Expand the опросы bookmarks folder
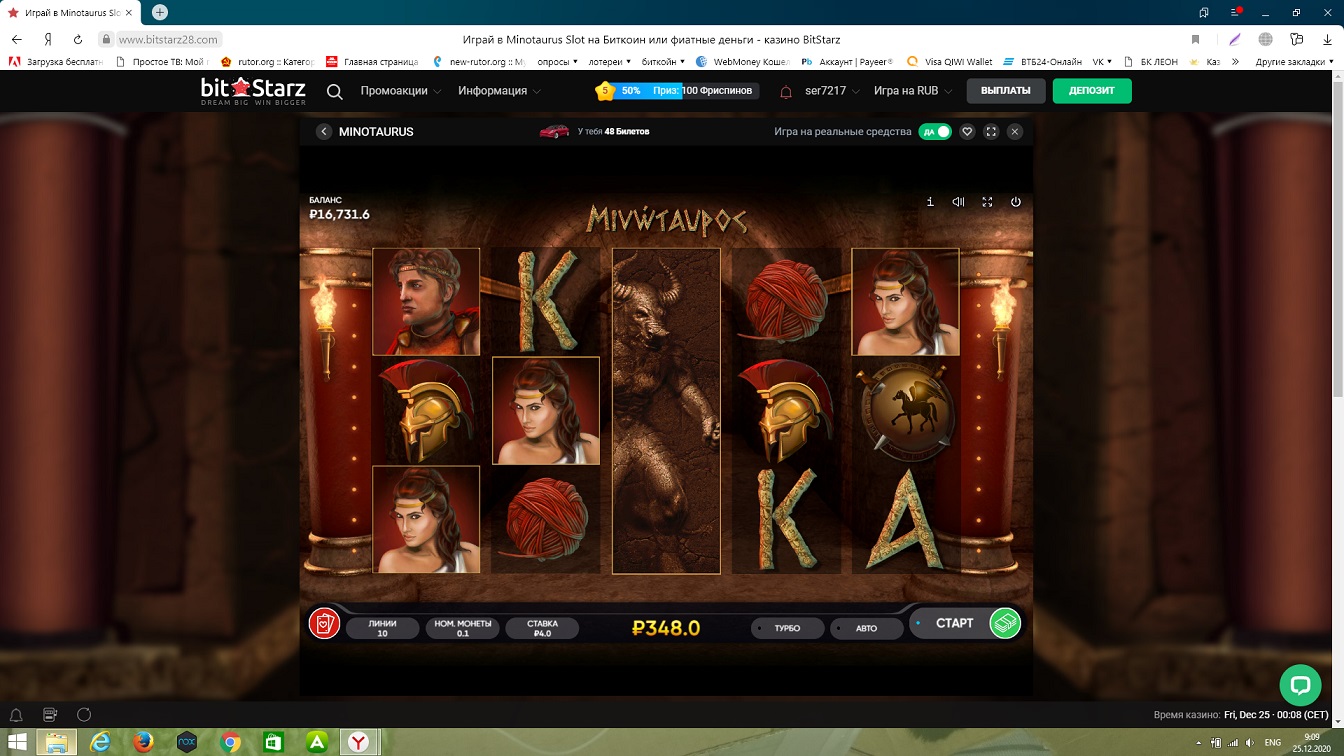Screen dimensions: 1344x756 coord(558,62)
